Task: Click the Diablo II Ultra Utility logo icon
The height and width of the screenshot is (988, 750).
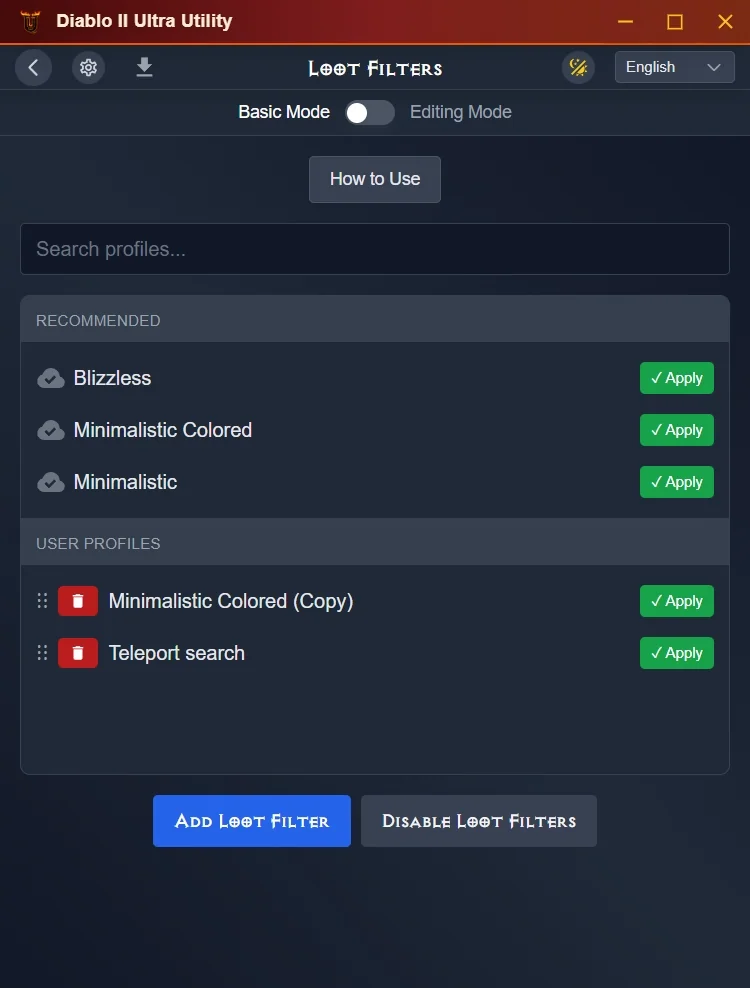Action: pos(30,21)
